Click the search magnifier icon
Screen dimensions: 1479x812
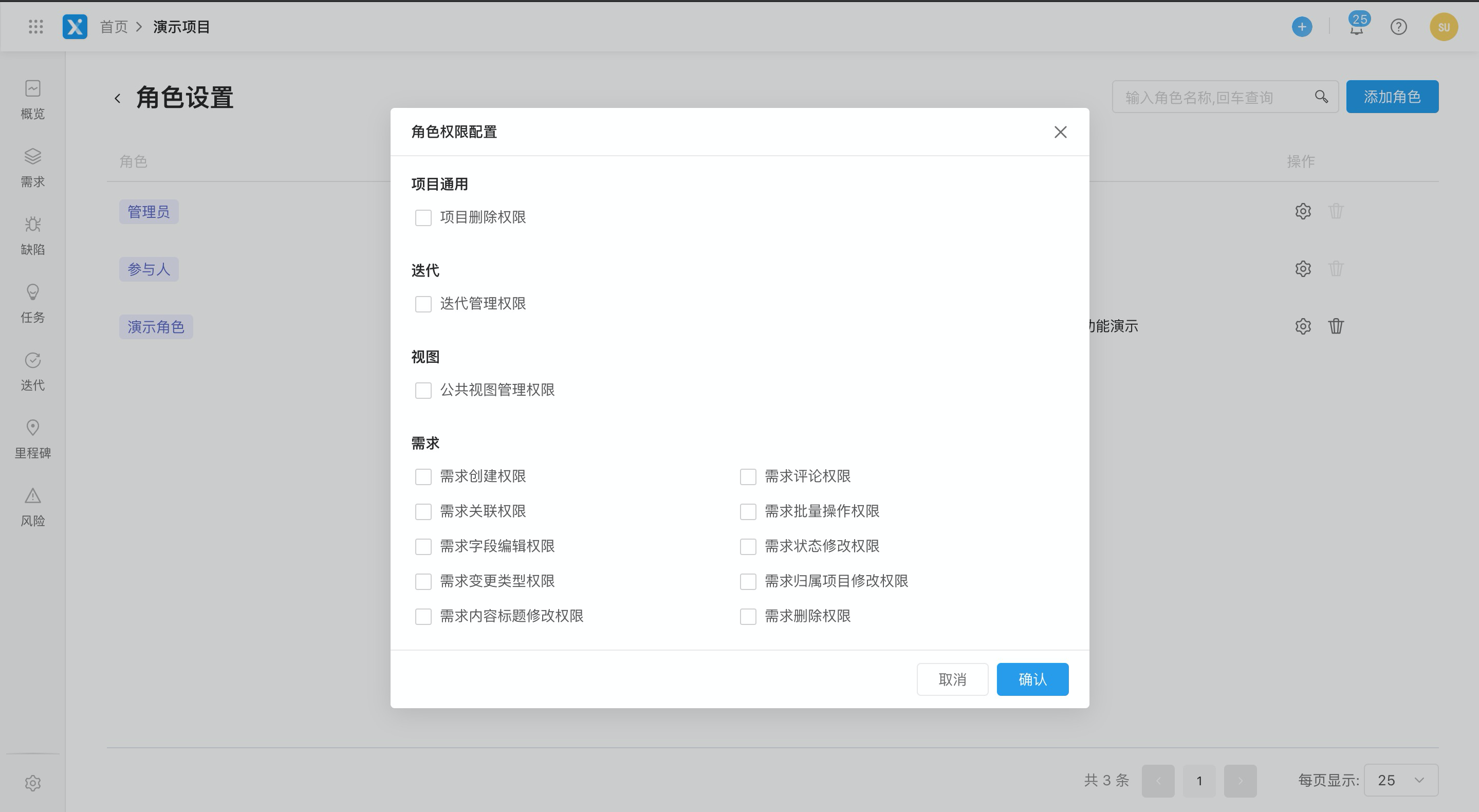1321,97
